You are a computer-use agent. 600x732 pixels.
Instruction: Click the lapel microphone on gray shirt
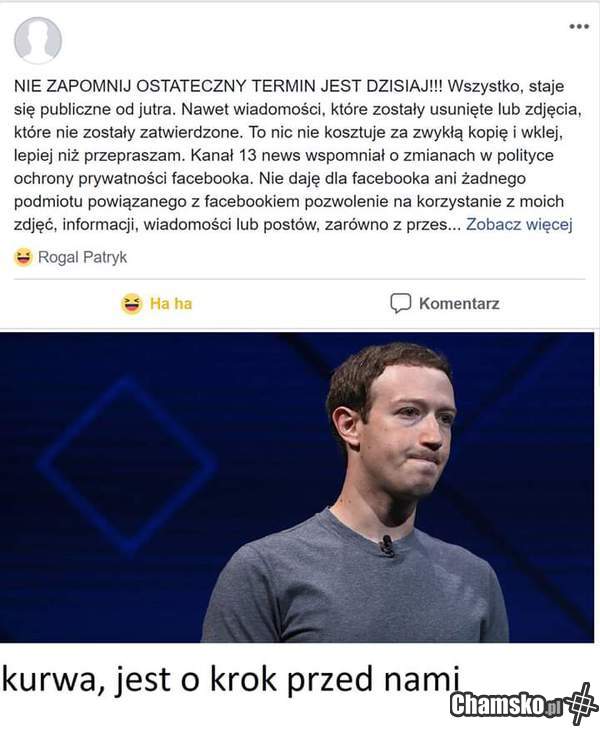387,545
